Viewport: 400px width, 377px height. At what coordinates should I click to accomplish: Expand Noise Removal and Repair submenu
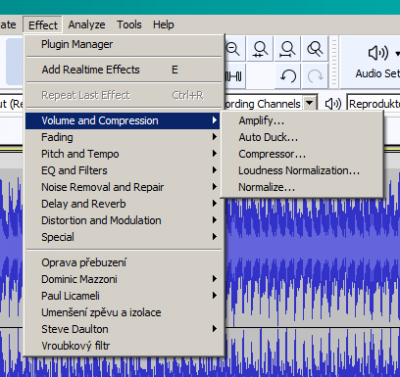[123, 187]
